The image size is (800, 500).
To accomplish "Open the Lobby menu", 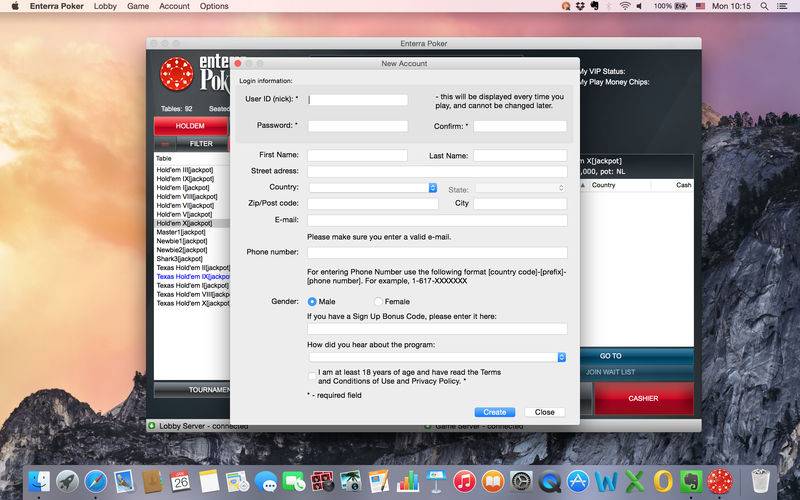I will [x=105, y=6].
